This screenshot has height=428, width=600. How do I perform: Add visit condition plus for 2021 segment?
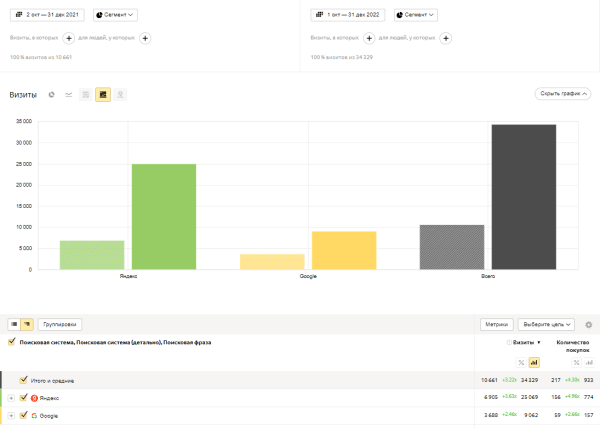coord(69,38)
